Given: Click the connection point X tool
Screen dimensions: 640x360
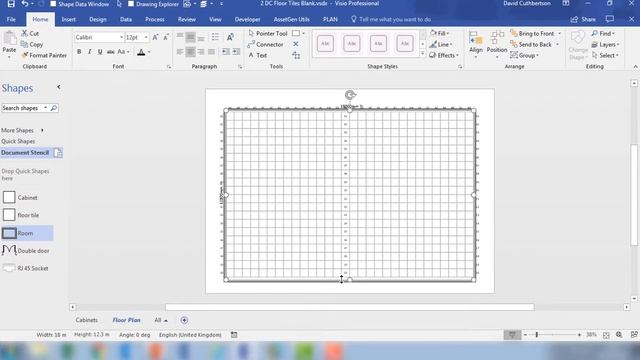Looking at the screenshot, I should (x=296, y=44).
